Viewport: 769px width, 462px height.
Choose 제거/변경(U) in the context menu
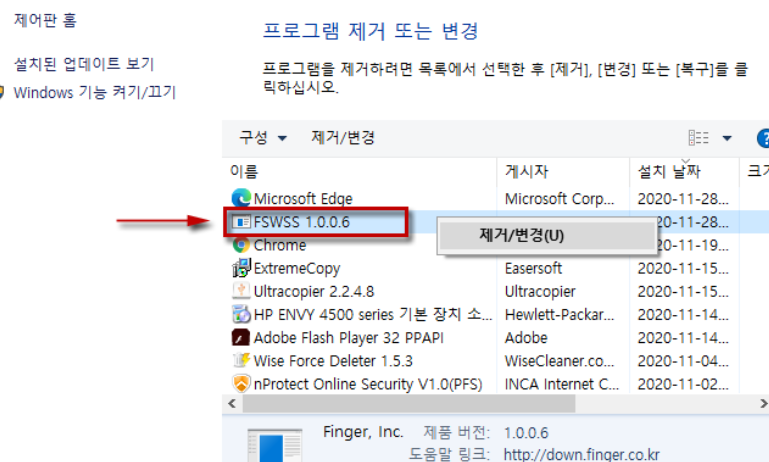pos(547,236)
